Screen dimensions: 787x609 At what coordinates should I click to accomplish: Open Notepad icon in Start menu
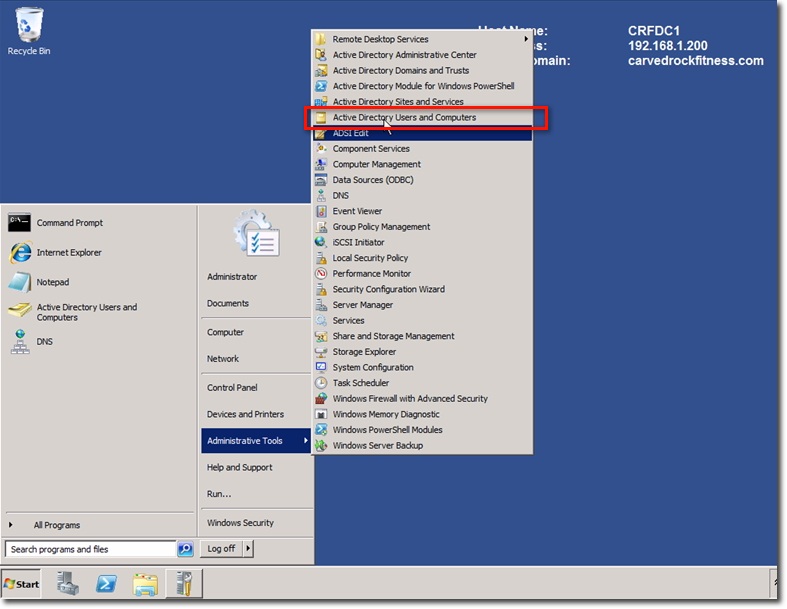tap(20, 282)
